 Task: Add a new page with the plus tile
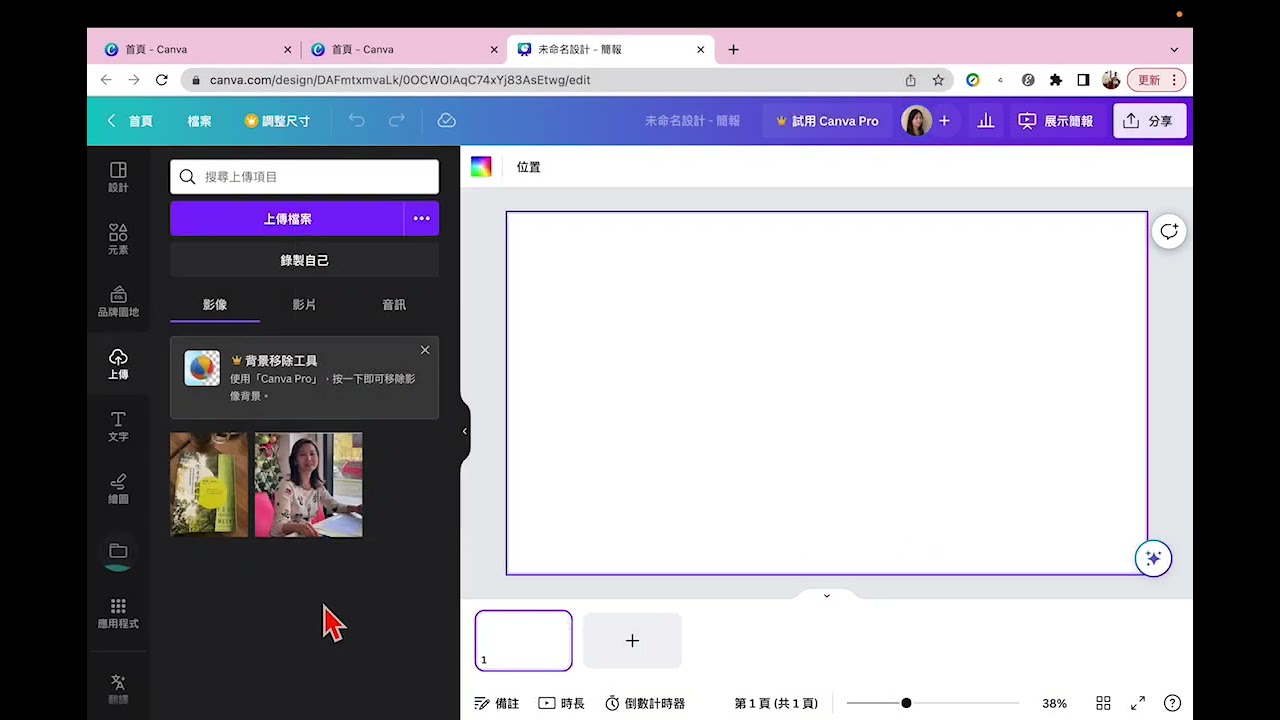(632, 641)
